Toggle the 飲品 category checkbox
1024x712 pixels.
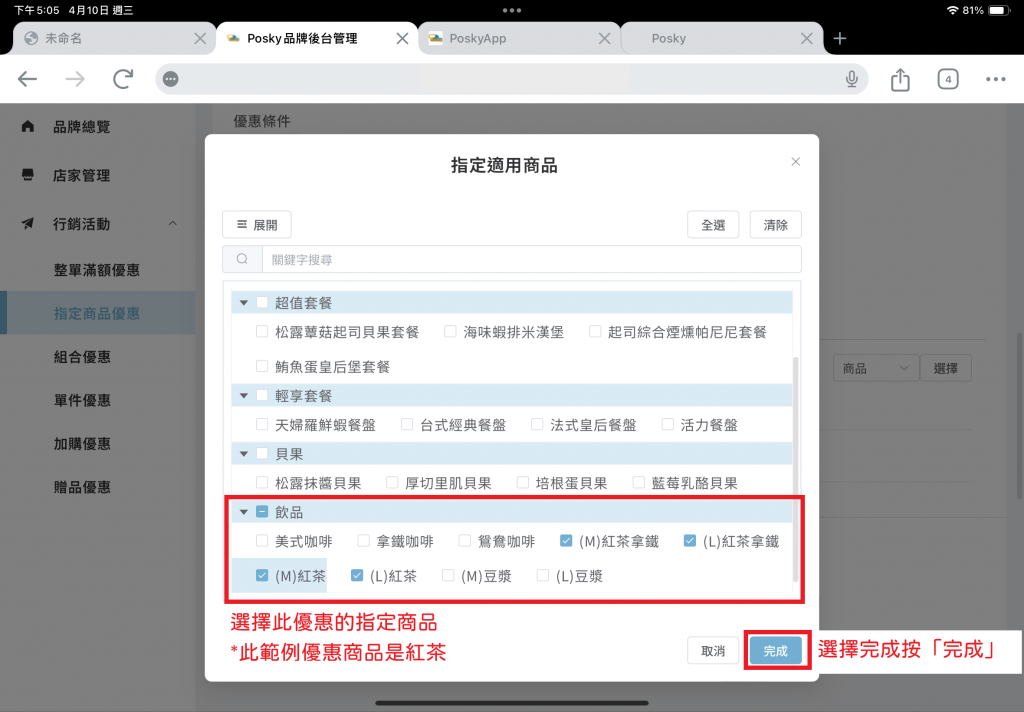click(x=262, y=511)
